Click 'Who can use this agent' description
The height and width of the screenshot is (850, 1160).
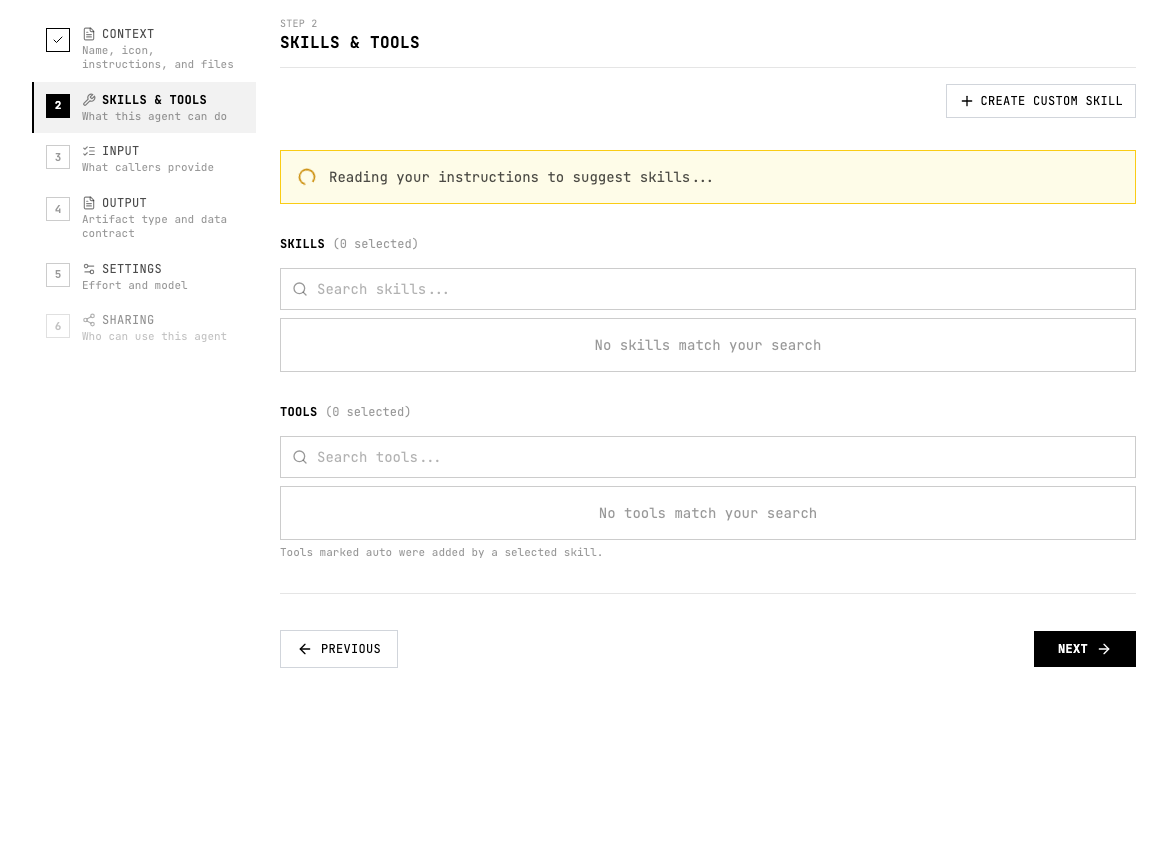pos(154,336)
